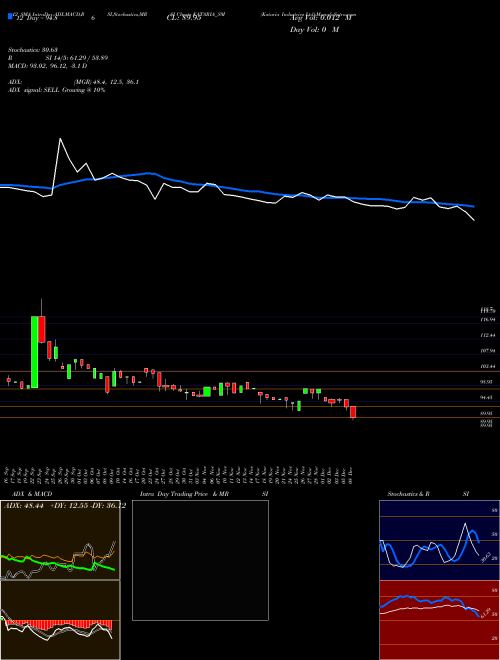Click the white stochastic peak in the Stochastics panel
Screen dimensions: 500x660
point(465,523)
